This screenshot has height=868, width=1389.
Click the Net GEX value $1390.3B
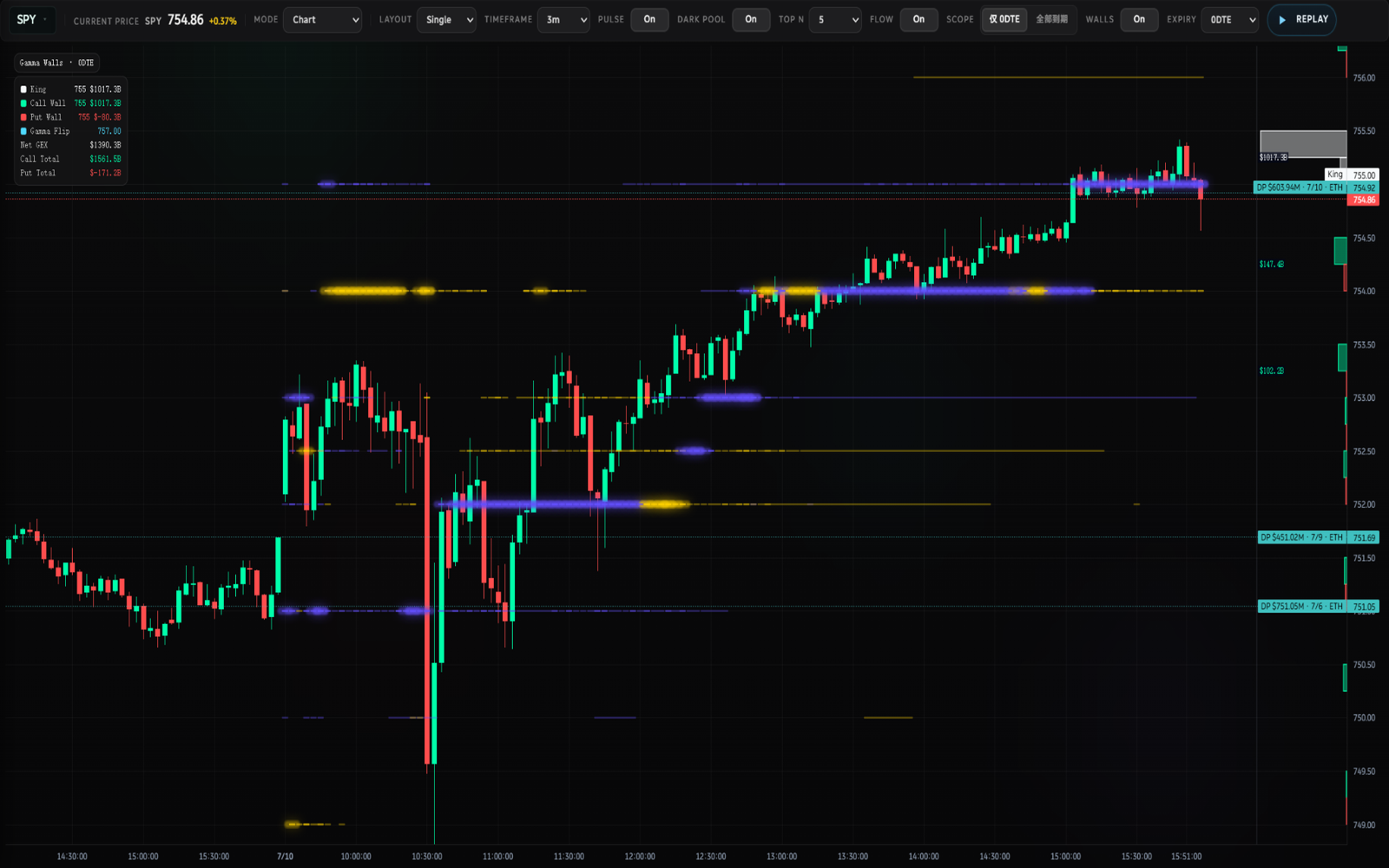click(x=105, y=145)
